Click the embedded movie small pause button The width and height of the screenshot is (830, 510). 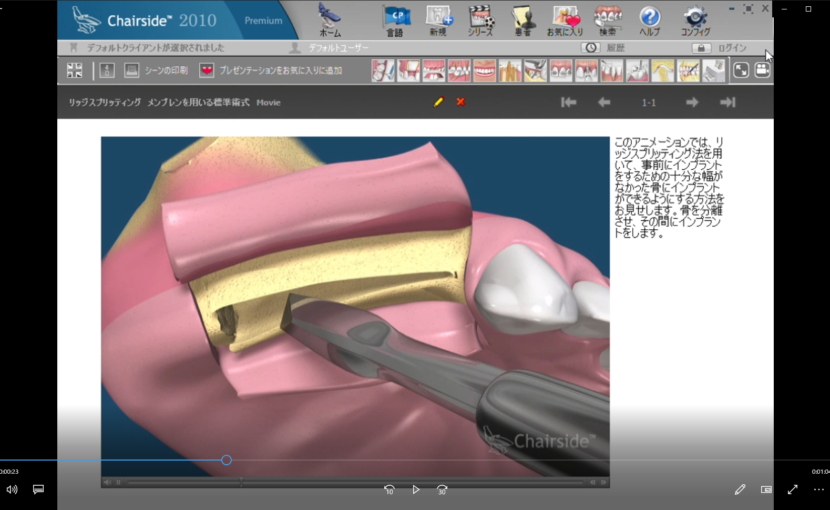click(118, 482)
